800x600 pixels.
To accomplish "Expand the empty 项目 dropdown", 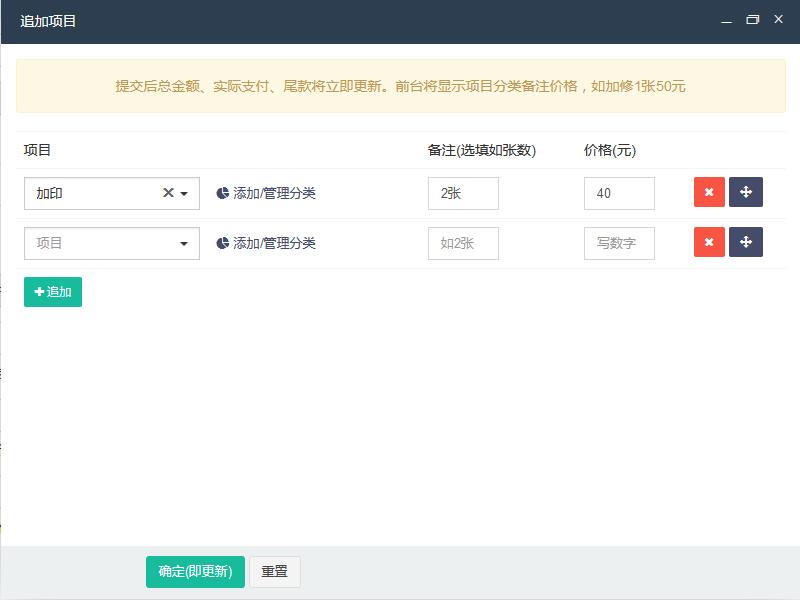I will (x=100, y=243).
